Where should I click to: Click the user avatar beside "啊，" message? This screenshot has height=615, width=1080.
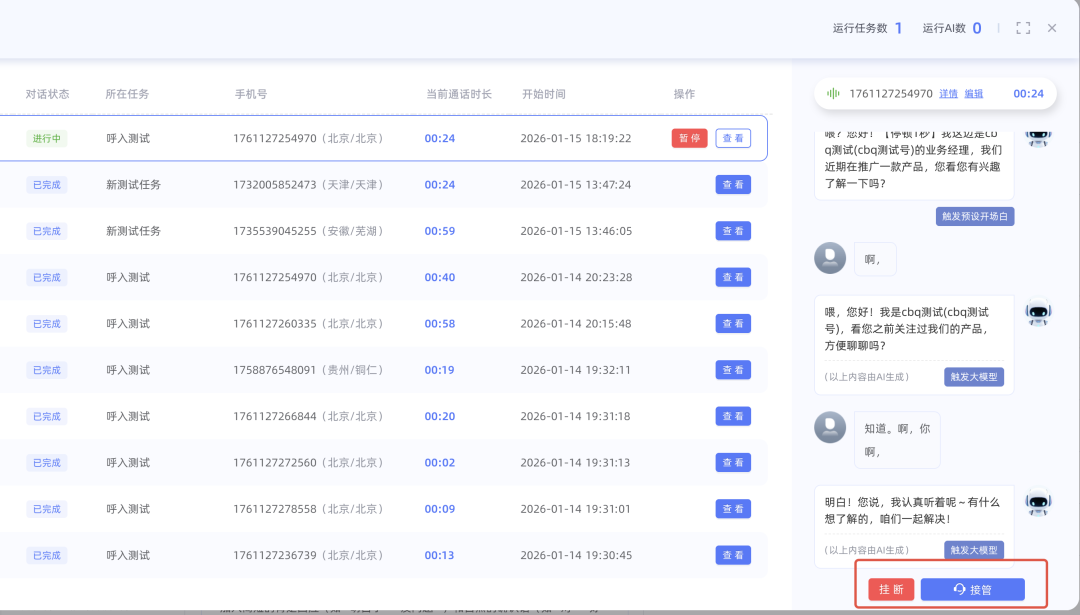pyautogui.click(x=830, y=258)
